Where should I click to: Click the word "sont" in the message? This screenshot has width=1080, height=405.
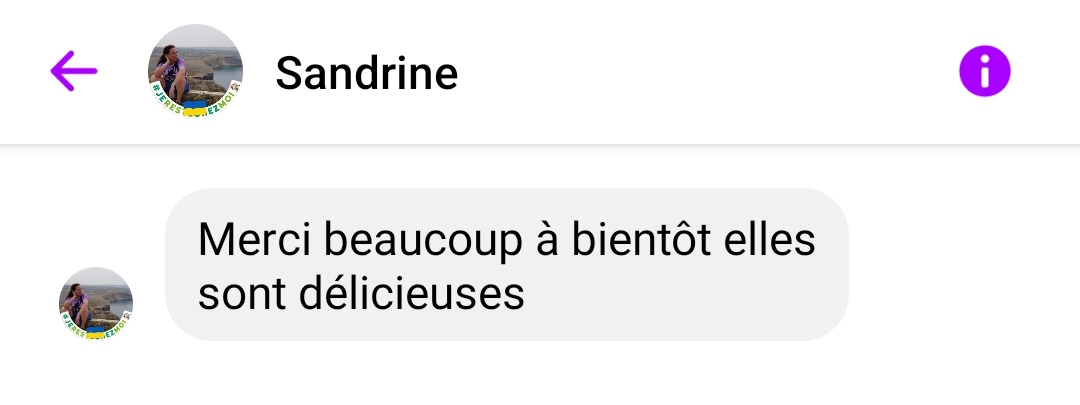pyautogui.click(x=242, y=294)
